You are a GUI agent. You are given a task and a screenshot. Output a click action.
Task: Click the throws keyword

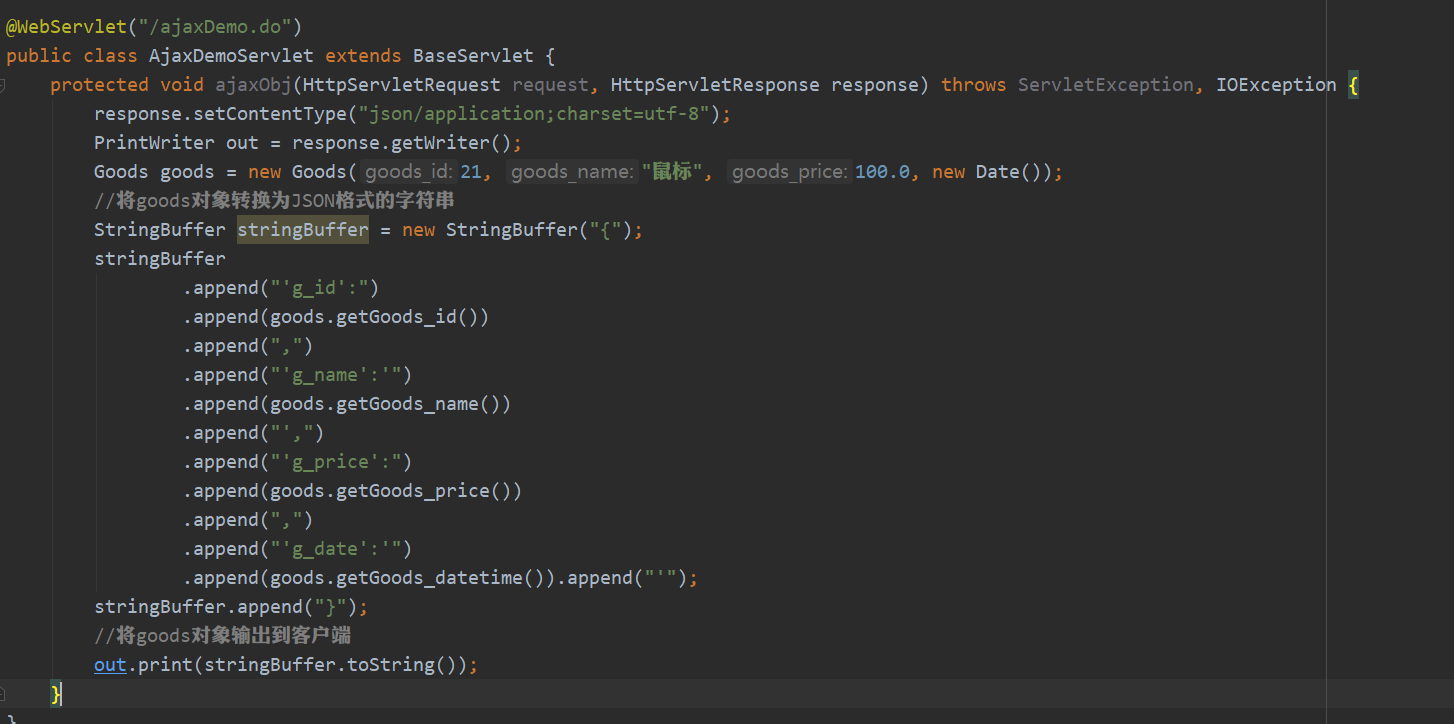(x=974, y=85)
